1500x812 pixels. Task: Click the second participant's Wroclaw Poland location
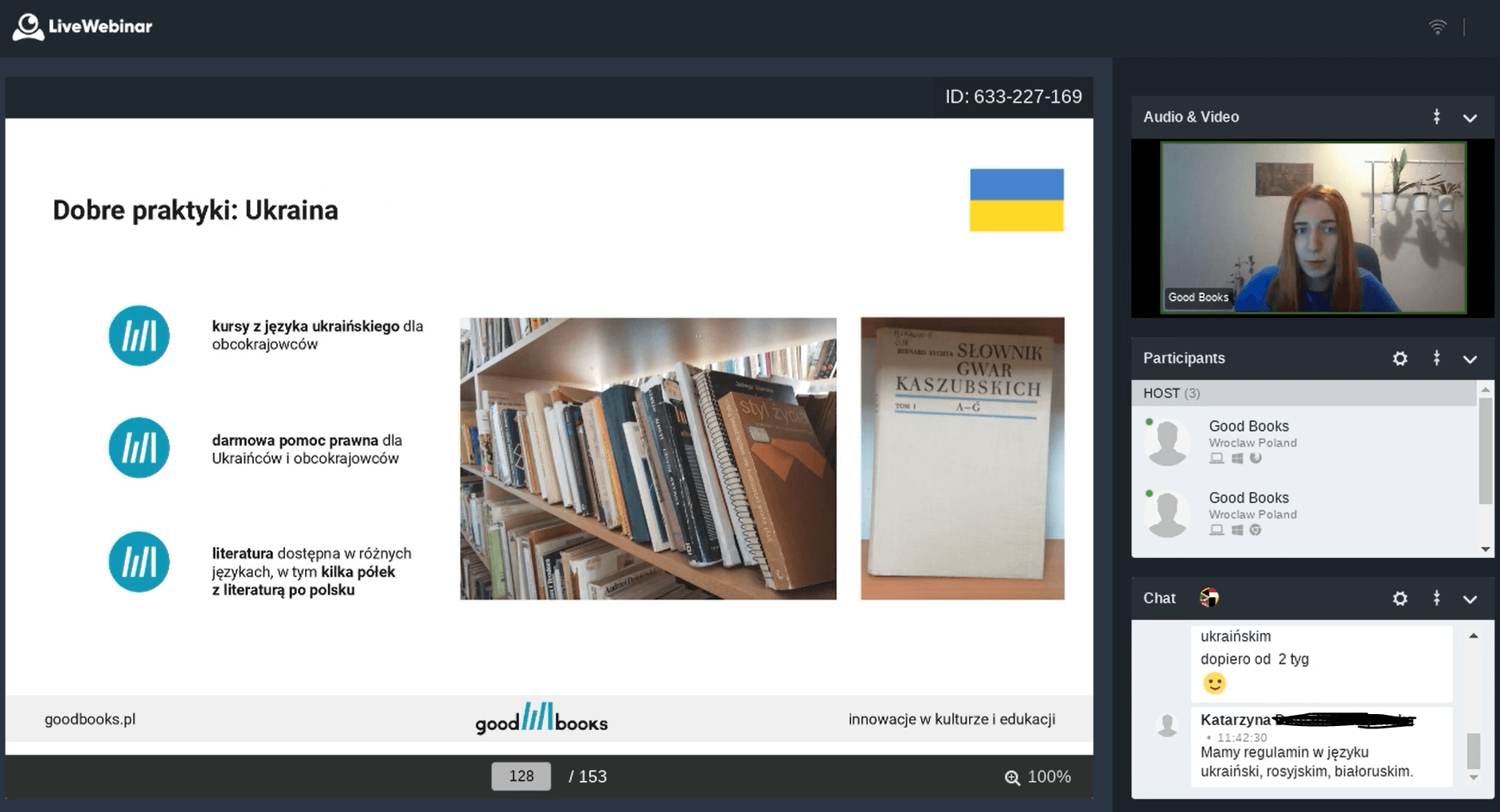1252,514
